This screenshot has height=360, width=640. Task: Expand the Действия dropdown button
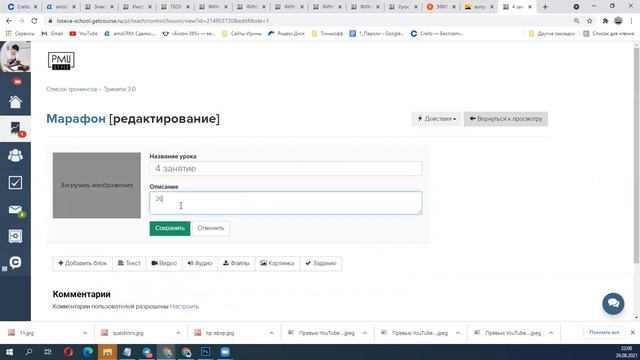[436, 119]
